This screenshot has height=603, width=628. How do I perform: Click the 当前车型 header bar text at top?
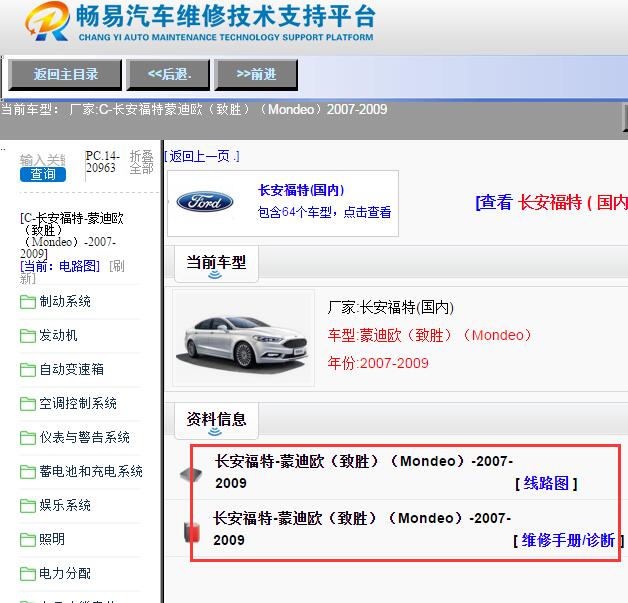tap(194, 109)
